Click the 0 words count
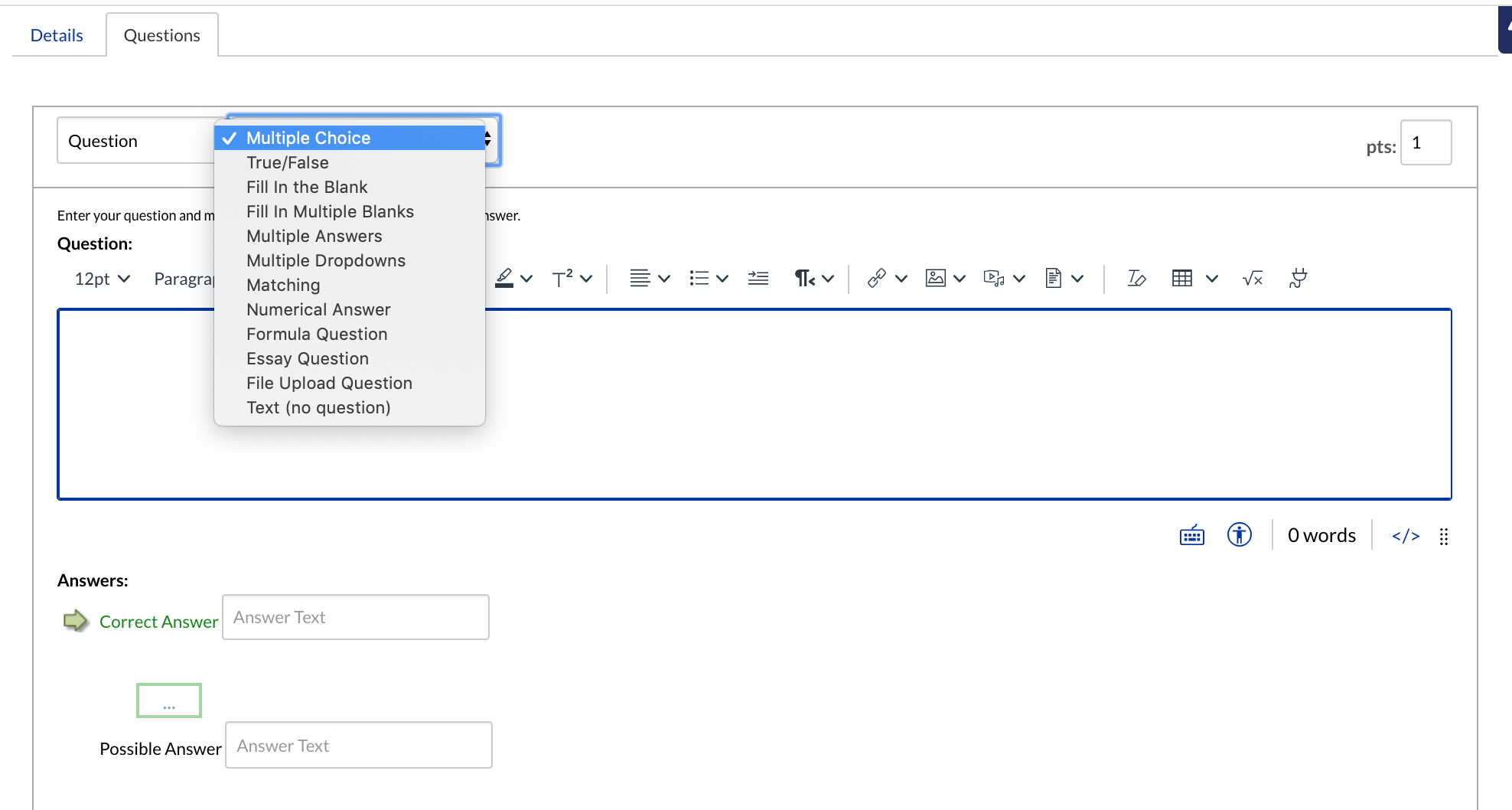 [1321, 535]
